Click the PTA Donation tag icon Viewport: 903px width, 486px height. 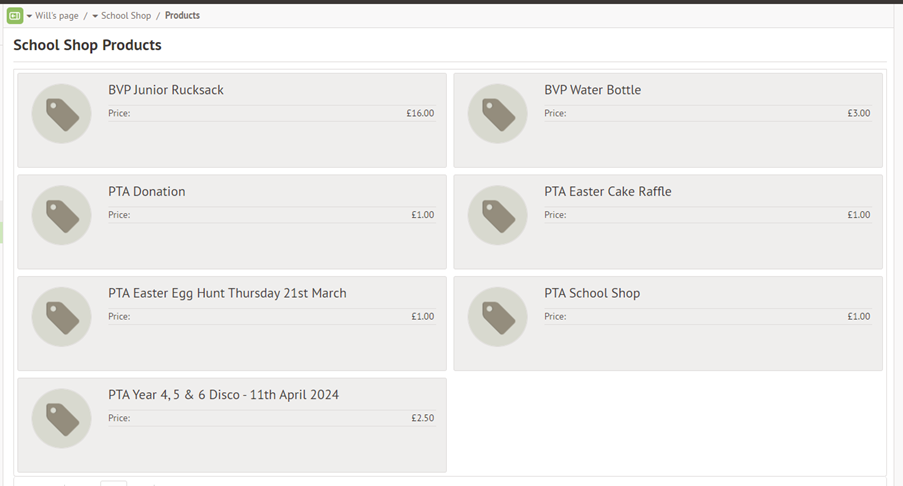coord(62,215)
